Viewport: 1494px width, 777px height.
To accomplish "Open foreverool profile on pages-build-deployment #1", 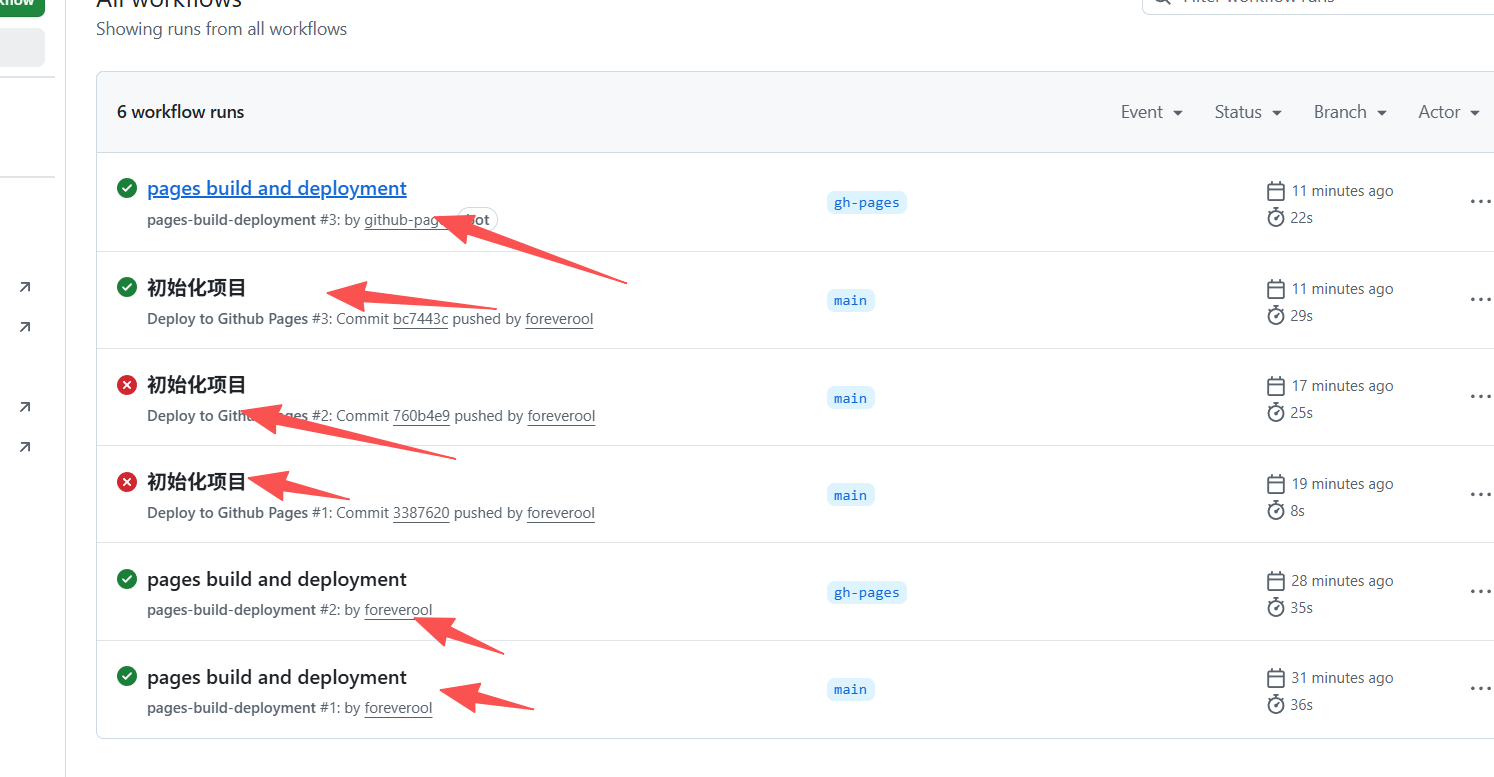I will click(398, 708).
